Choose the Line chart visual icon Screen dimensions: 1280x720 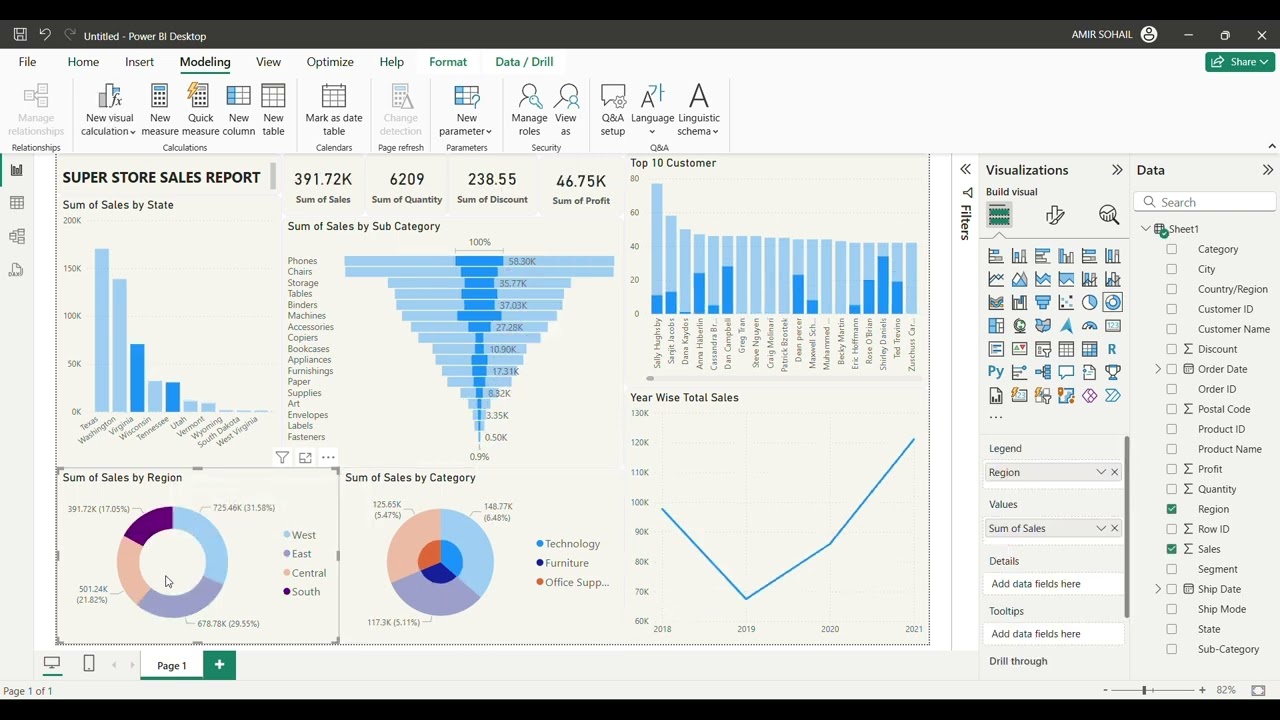(x=996, y=279)
